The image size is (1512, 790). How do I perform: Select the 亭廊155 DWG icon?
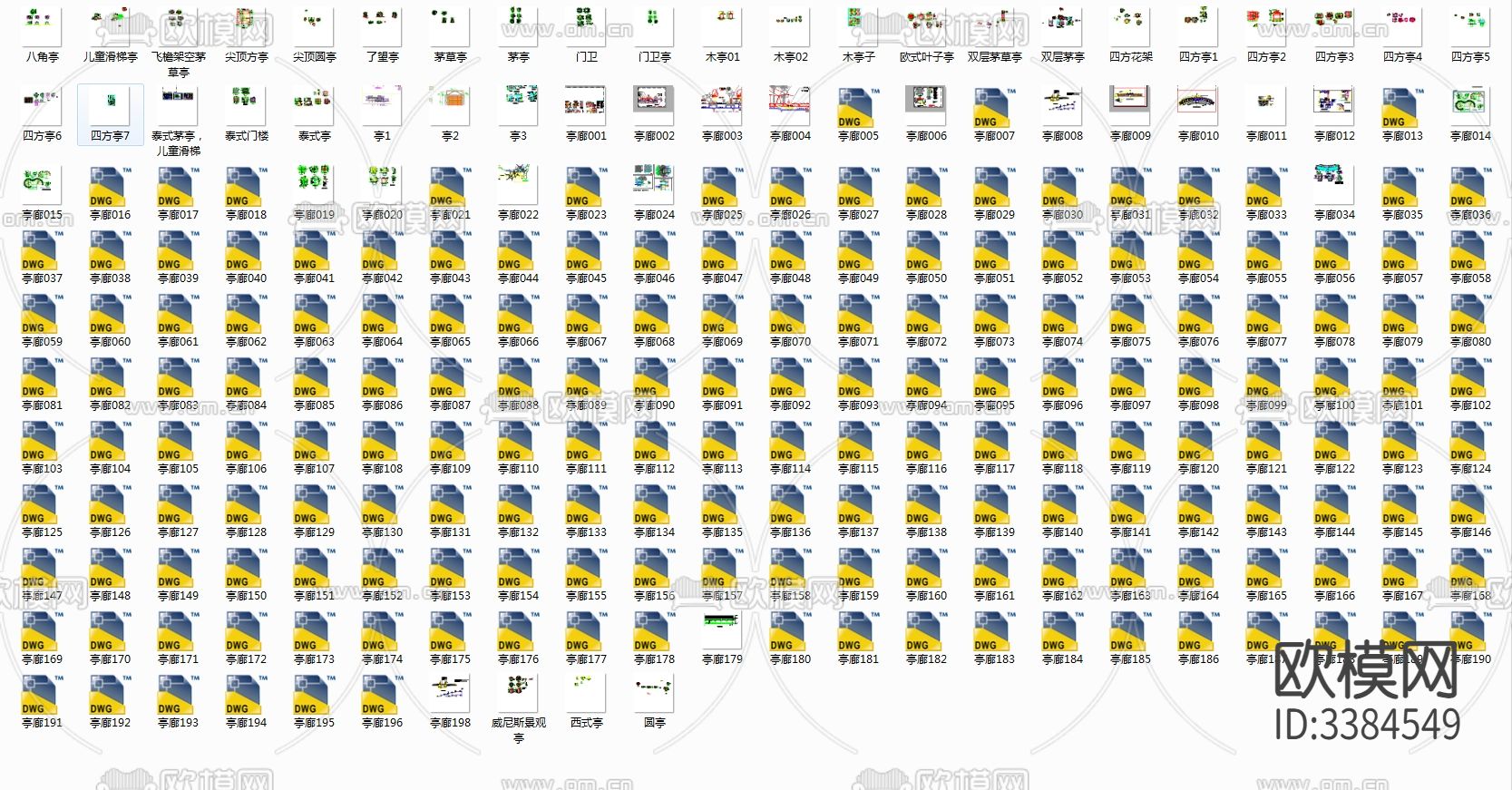click(586, 567)
